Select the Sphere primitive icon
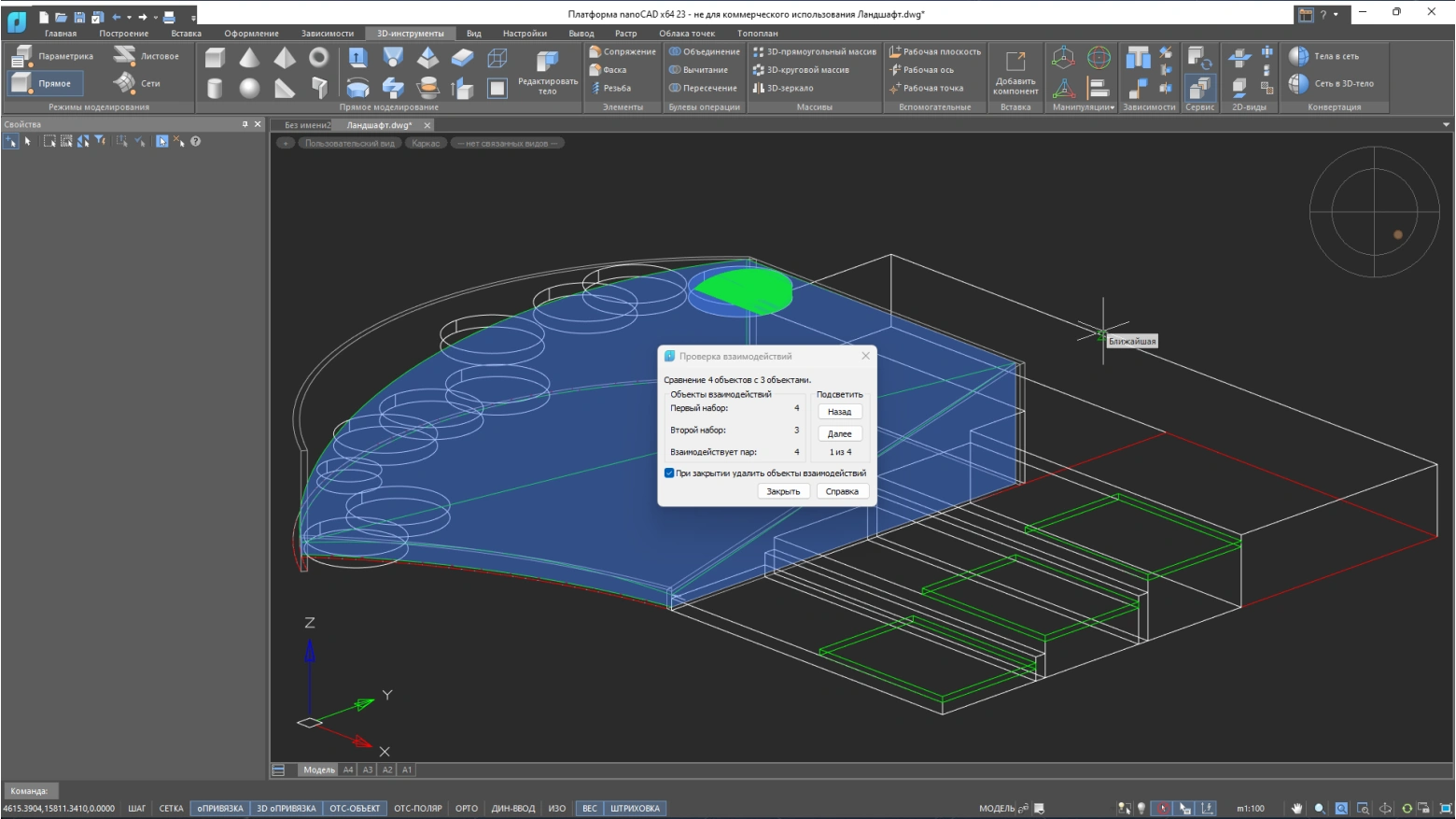This screenshot has height=819, width=1456. (249, 88)
